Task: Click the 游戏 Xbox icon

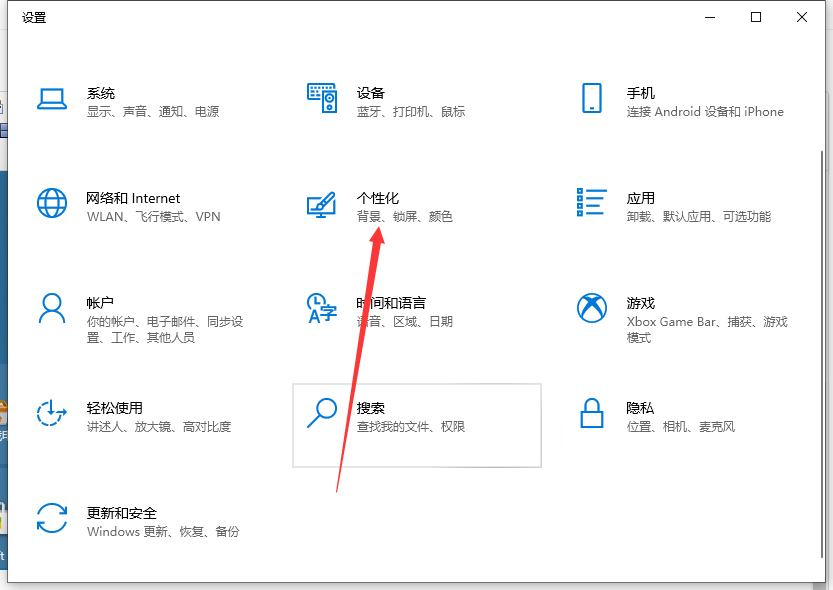Action: (591, 308)
